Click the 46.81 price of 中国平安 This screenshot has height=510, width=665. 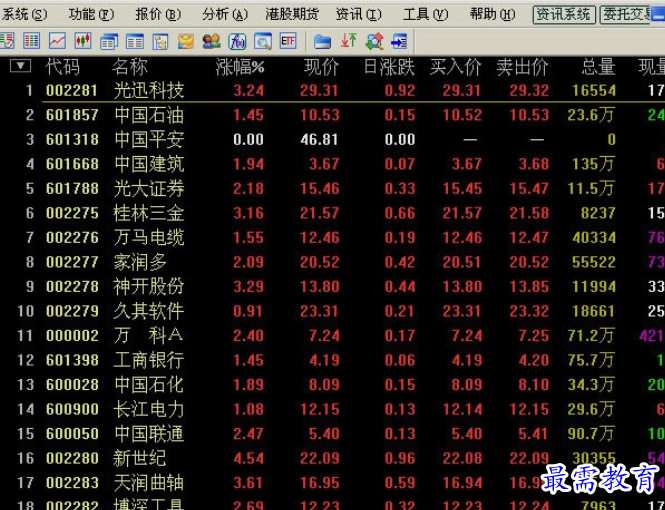point(319,139)
